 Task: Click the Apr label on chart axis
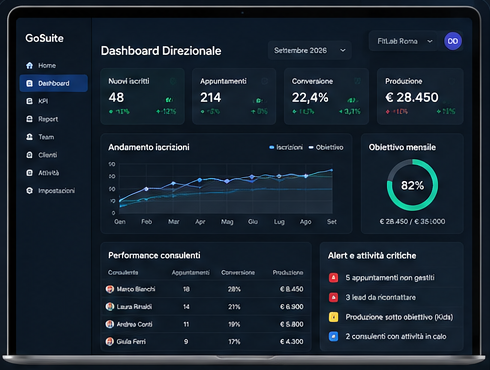(200, 222)
